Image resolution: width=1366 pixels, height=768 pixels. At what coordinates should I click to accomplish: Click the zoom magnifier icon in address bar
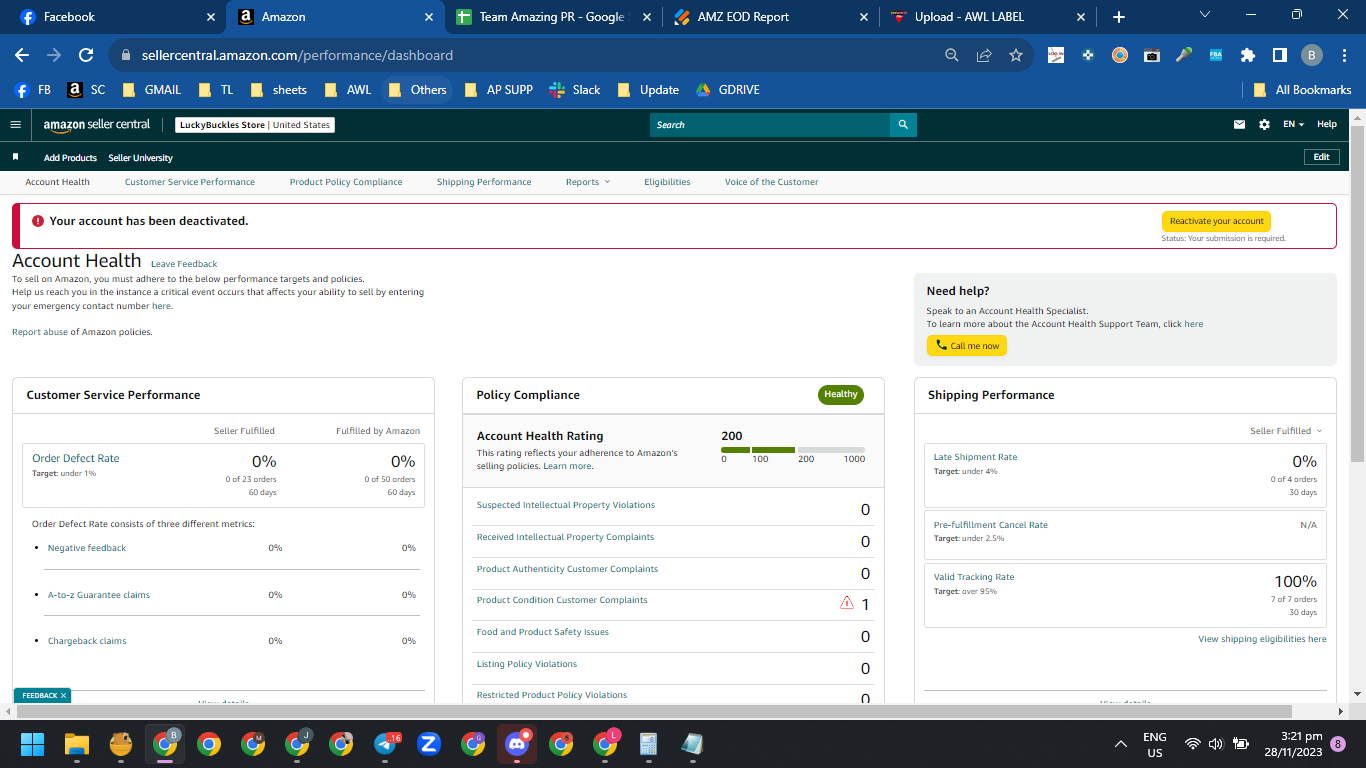tap(952, 55)
